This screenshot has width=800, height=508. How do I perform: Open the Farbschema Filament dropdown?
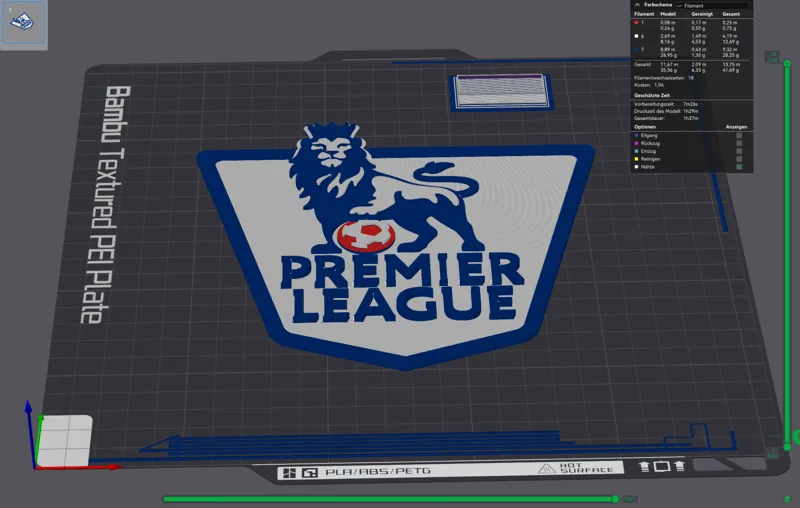pos(712,6)
